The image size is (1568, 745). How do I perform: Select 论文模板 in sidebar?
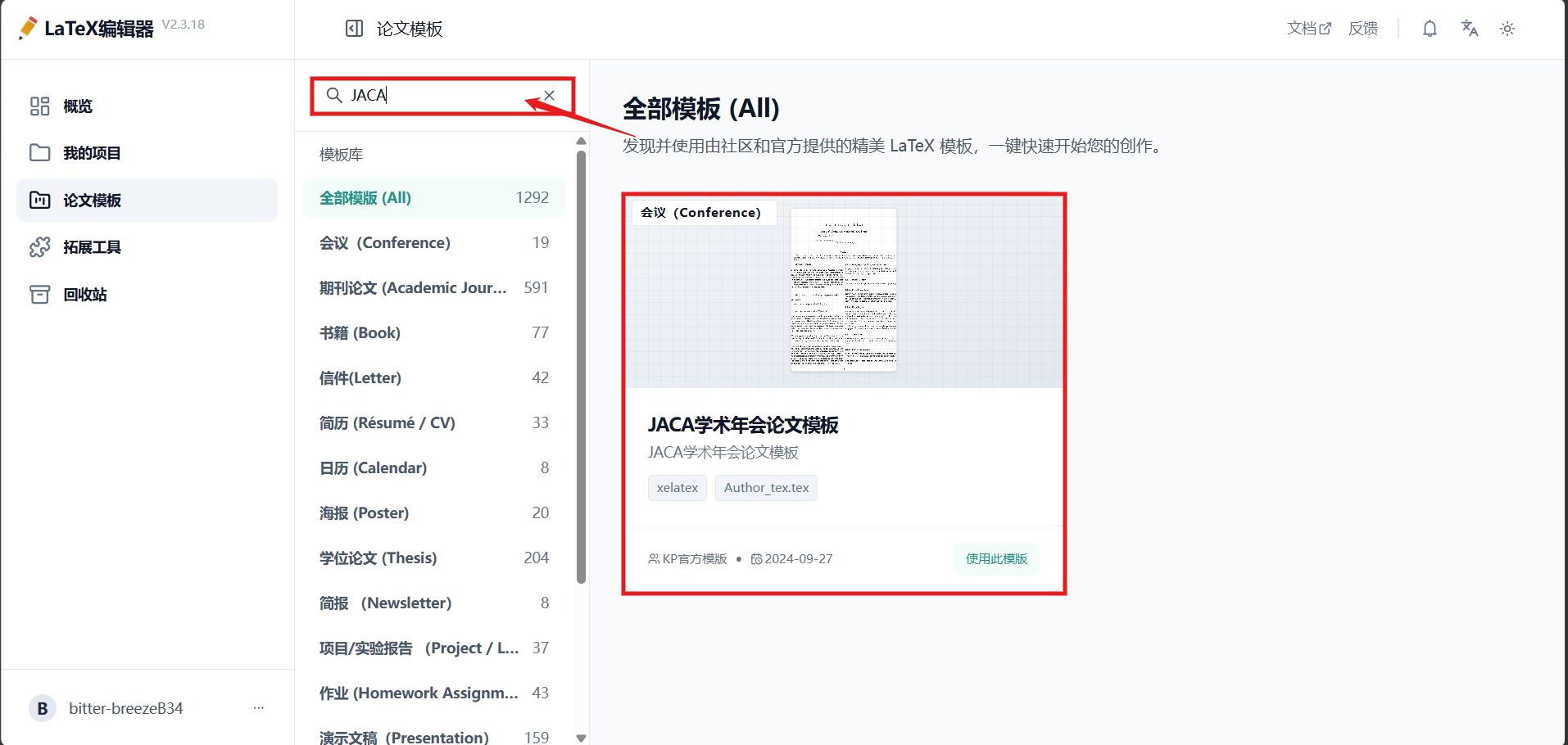[147, 200]
